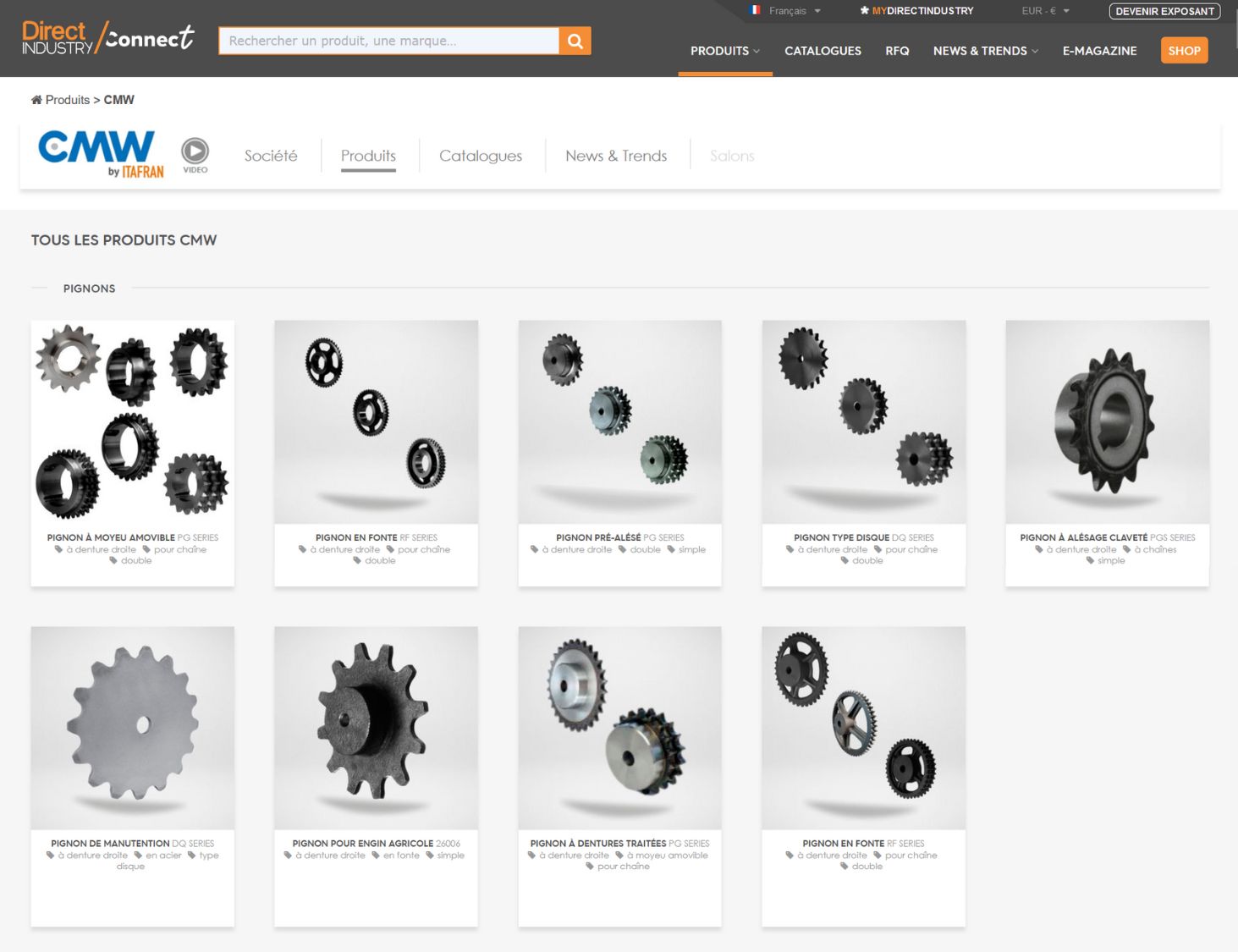Open first Pignon en fonte RF image
Viewport: 1238px width, 952px height.
pyautogui.click(x=377, y=421)
